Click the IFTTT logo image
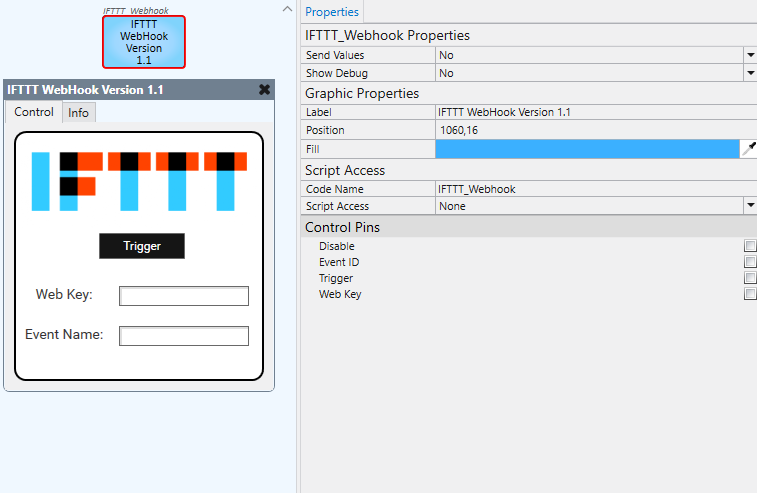757x493 pixels. coord(139,181)
